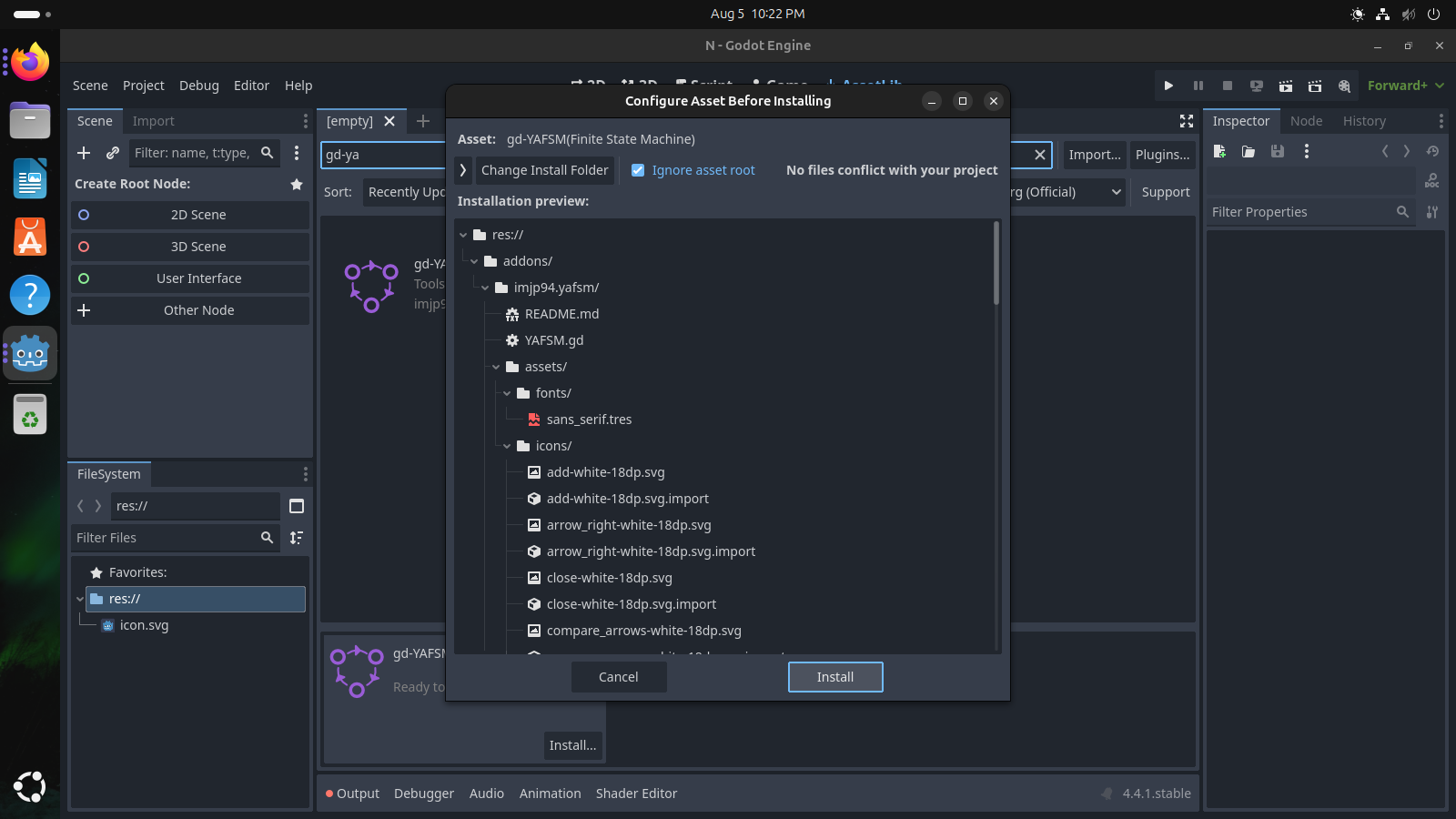Open Shader Editor bottom panel

tap(636, 794)
